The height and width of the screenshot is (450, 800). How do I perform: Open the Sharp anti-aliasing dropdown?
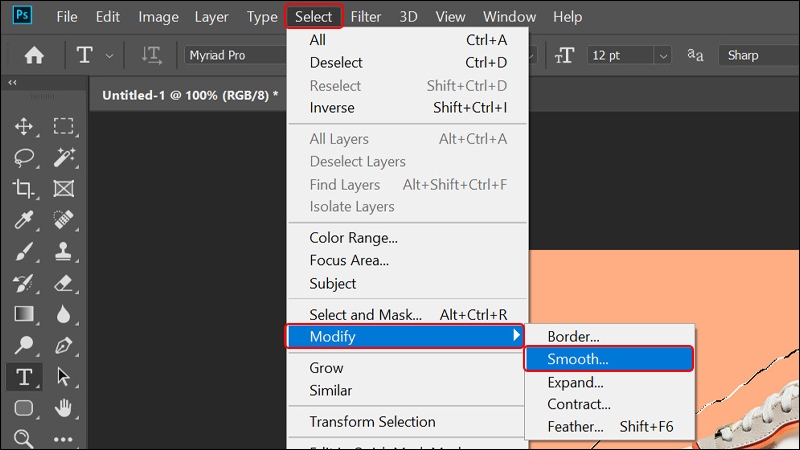pos(759,55)
